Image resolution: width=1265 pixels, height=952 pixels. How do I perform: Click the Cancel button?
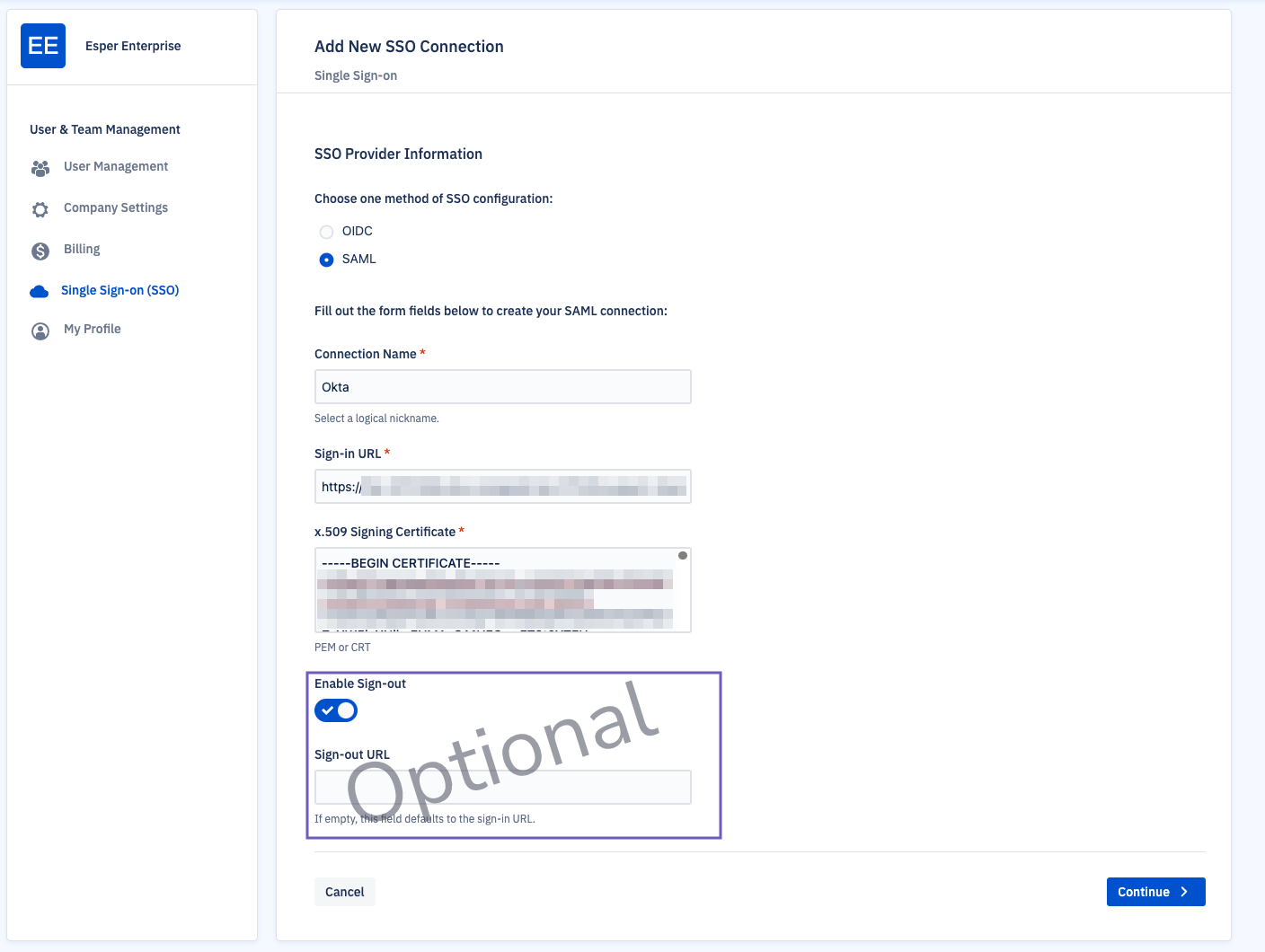344,892
